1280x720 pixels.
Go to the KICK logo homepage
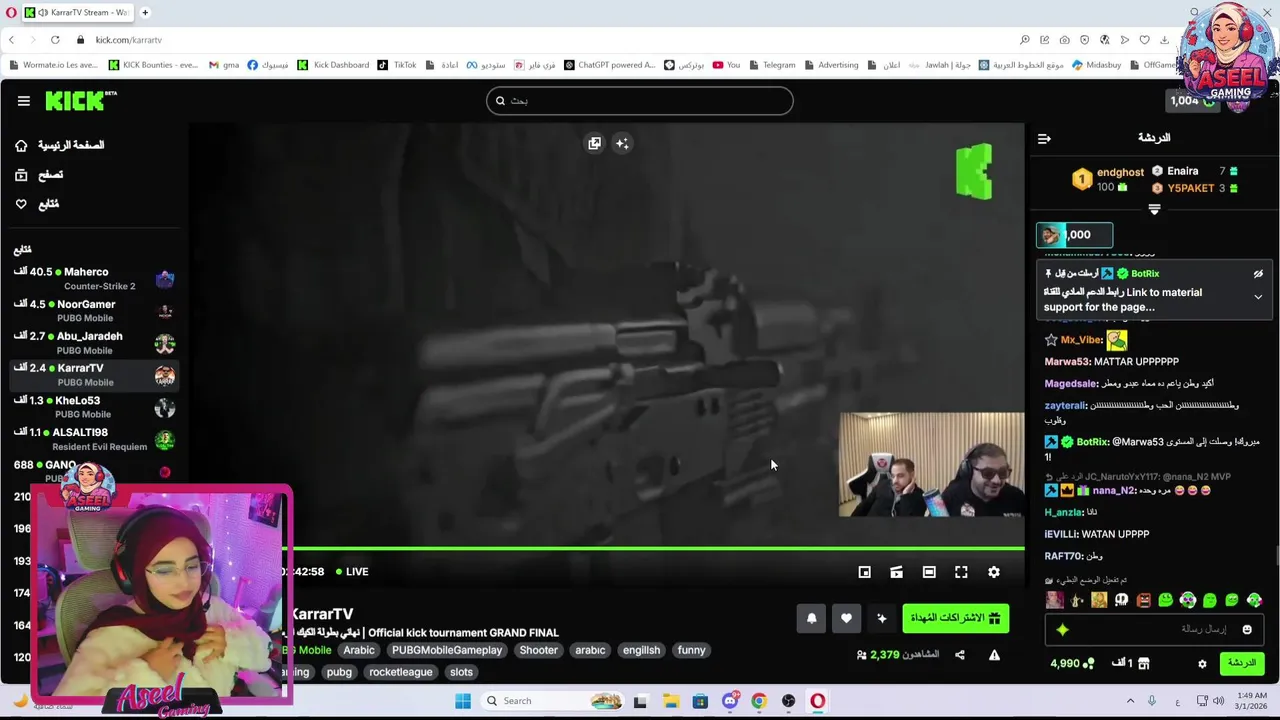(x=80, y=101)
